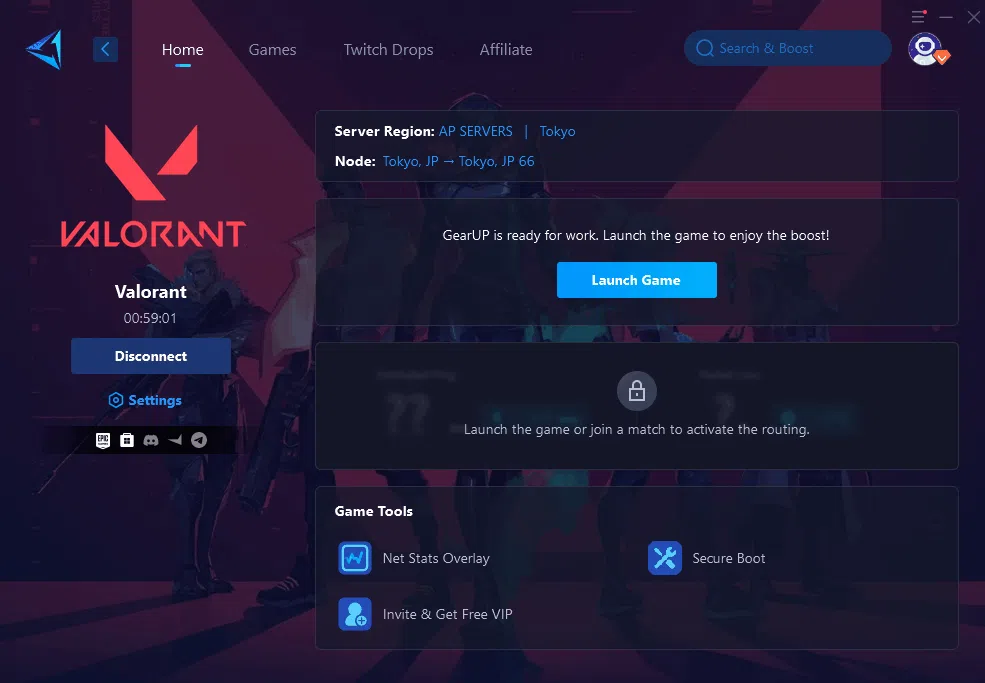This screenshot has width=985, height=683.
Task: Open the user profile avatar
Action: 926,49
